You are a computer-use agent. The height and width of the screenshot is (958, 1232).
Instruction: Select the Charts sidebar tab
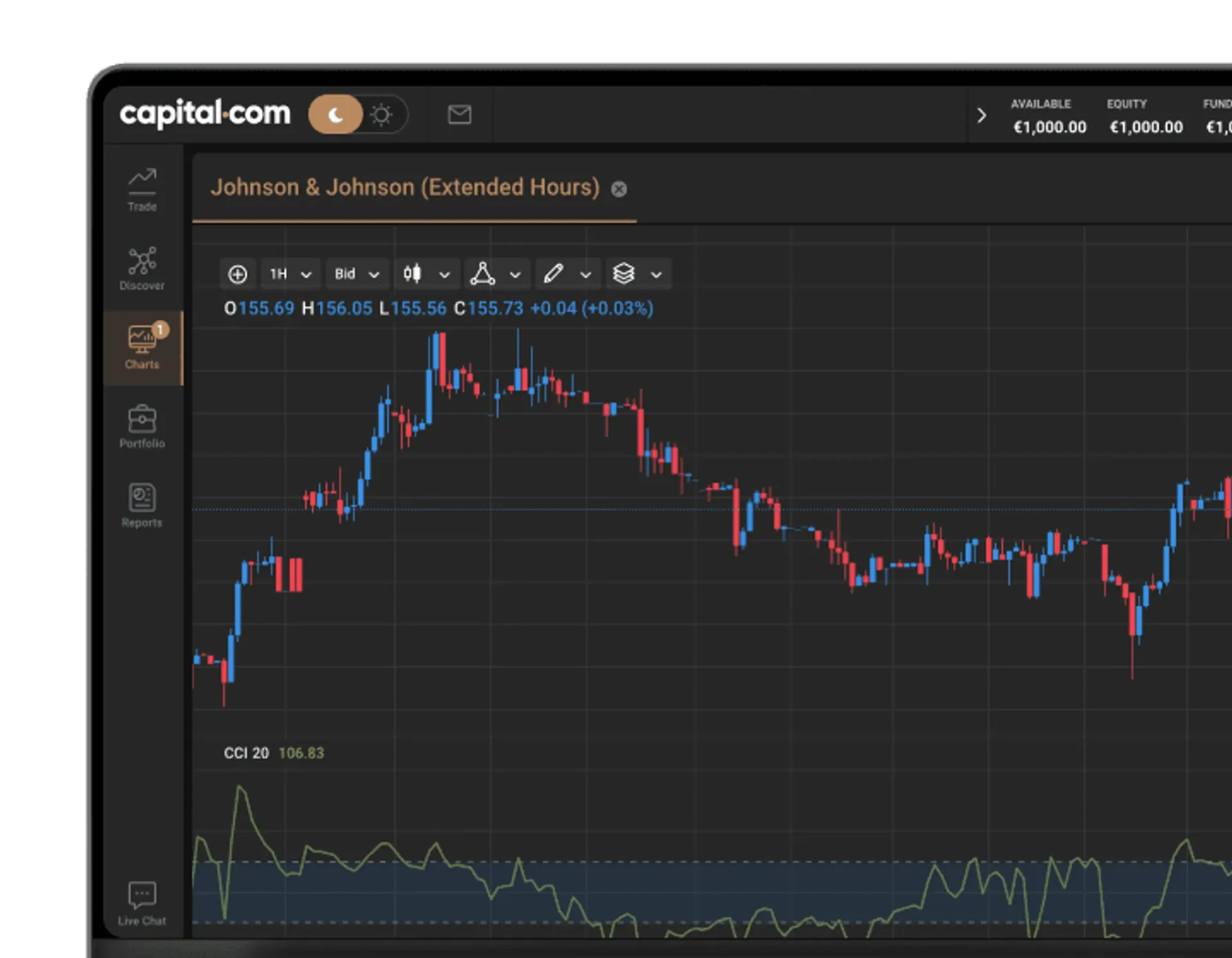142,346
